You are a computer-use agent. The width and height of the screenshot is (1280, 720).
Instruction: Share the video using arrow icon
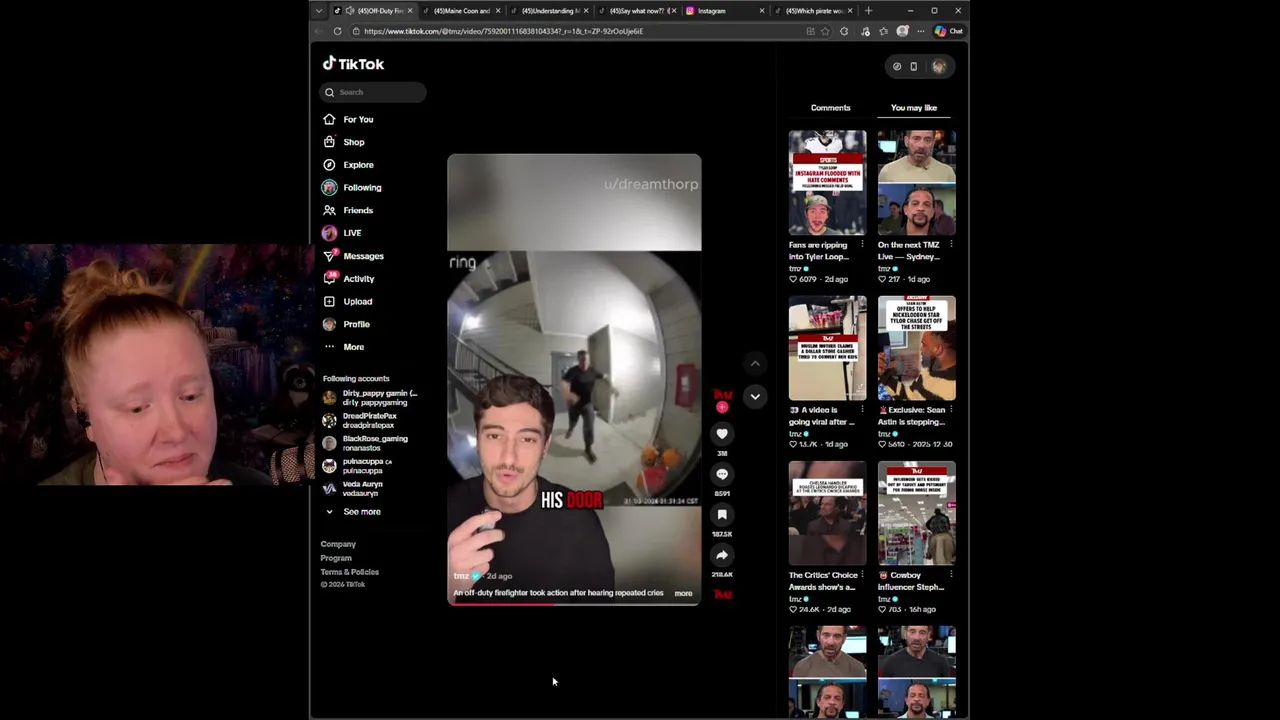(x=722, y=556)
